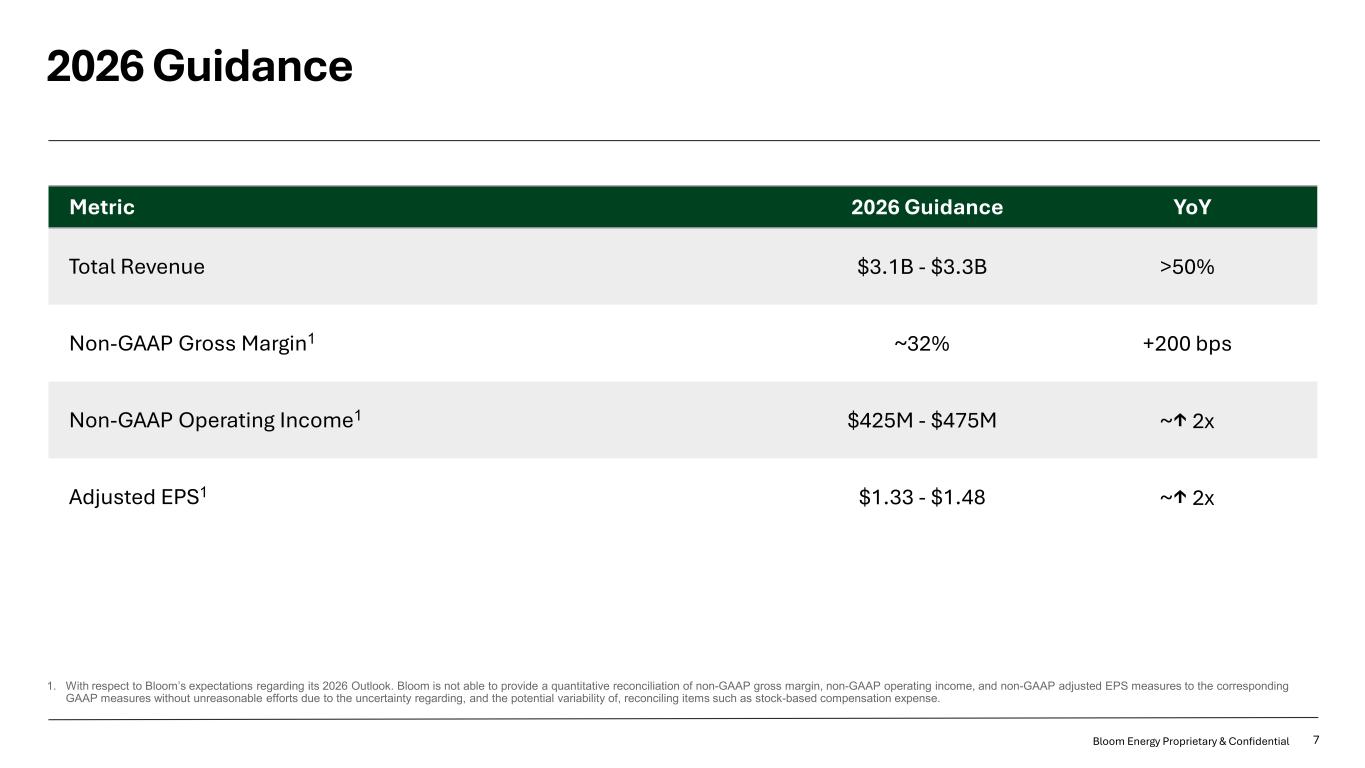The width and height of the screenshot is (1365, 768).
Task: Click the superscript 1 after Adjusted EPS
Action: pos(202,492)
